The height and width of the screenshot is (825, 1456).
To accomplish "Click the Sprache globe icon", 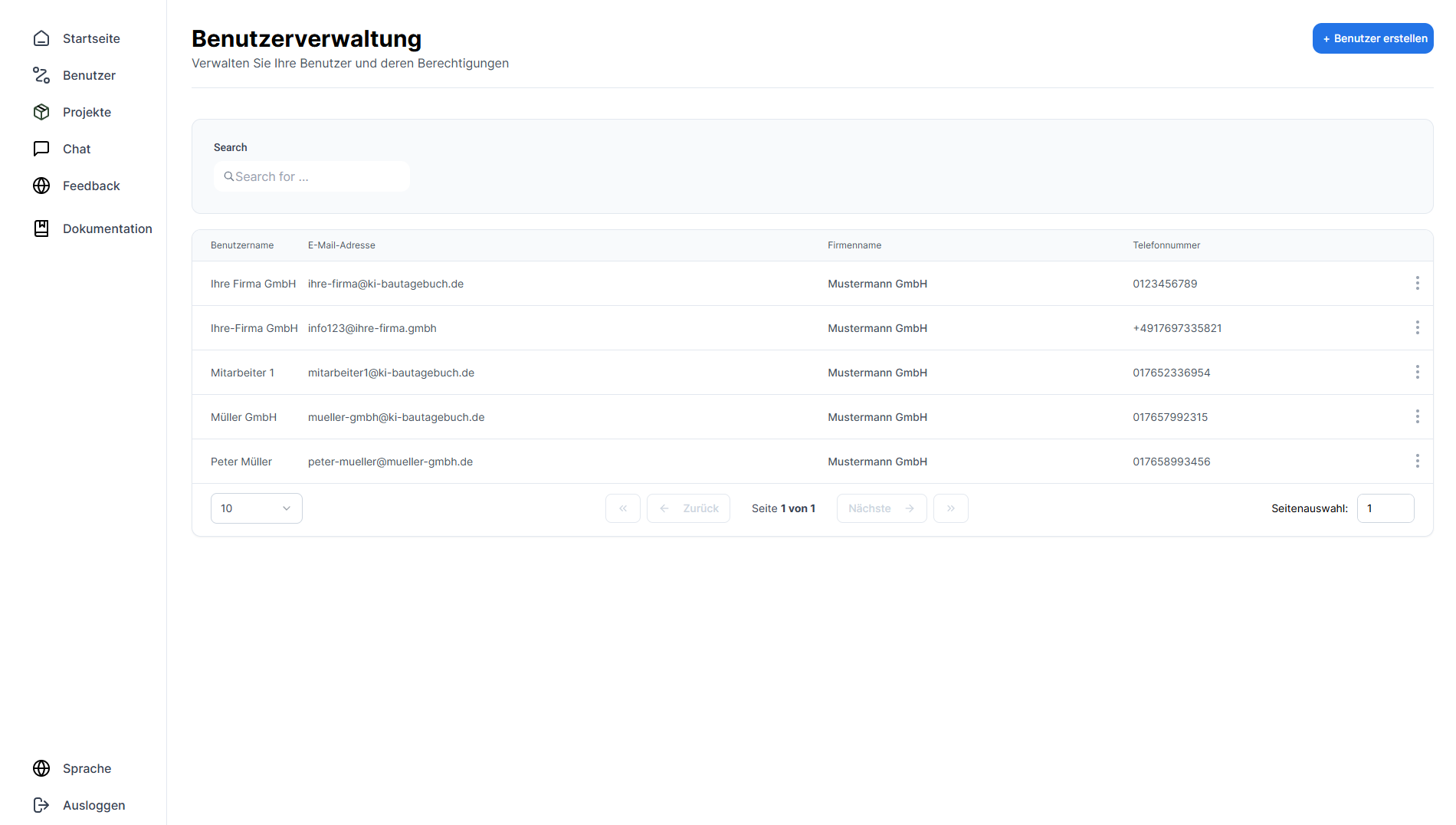I will tap(41, 768).
